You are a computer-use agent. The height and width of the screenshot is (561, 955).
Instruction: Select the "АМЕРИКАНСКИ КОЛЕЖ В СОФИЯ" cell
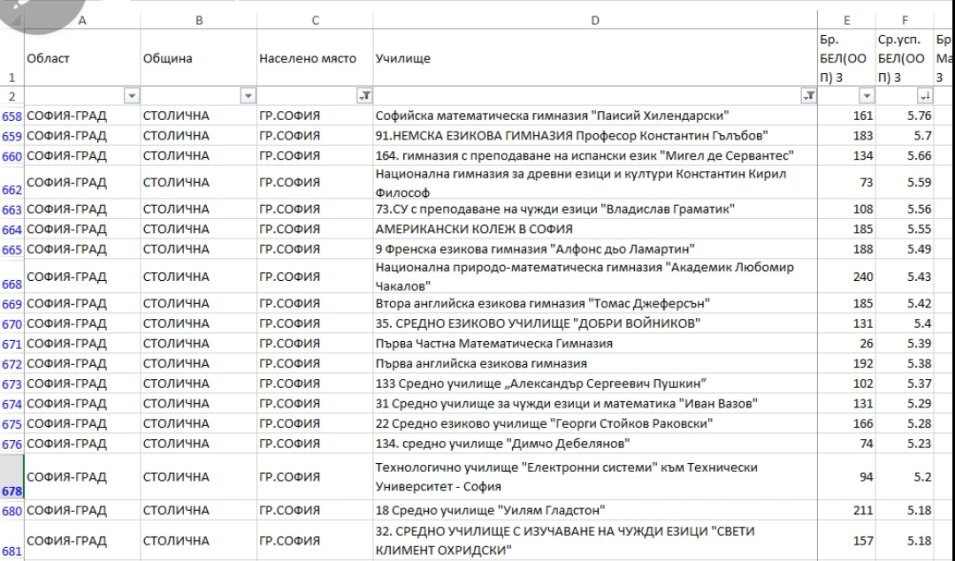click(595, 229)
